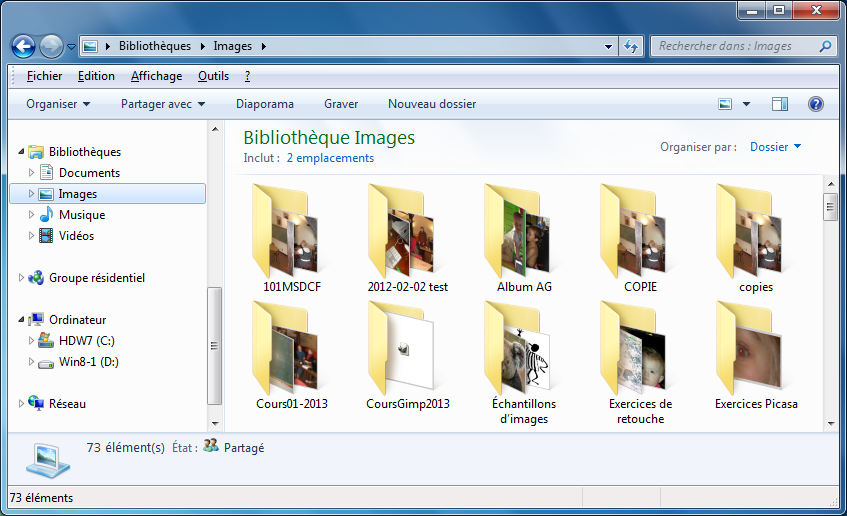
Task: Refresh the Images folder view
Action: pos(631,46)
